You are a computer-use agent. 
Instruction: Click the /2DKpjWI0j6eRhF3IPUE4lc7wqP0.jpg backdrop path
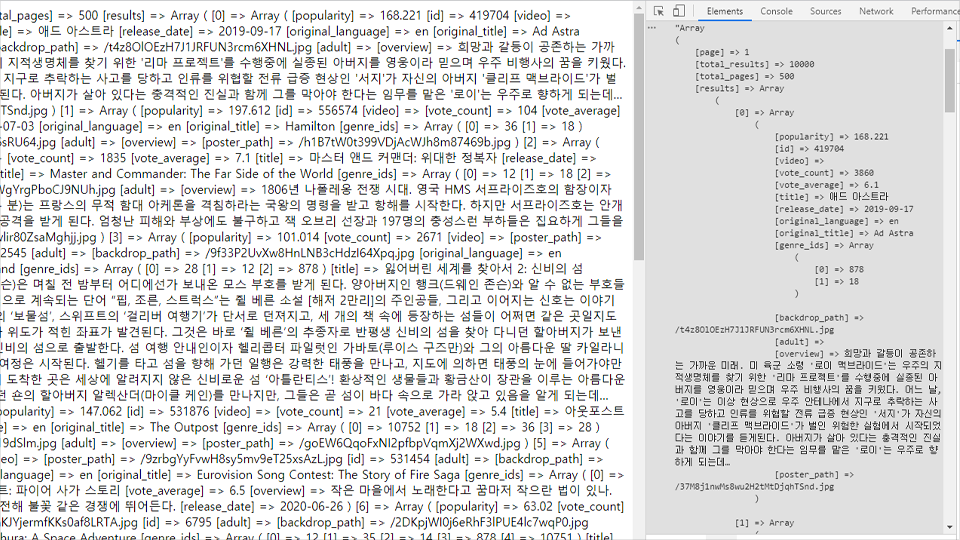coord(489,523)
